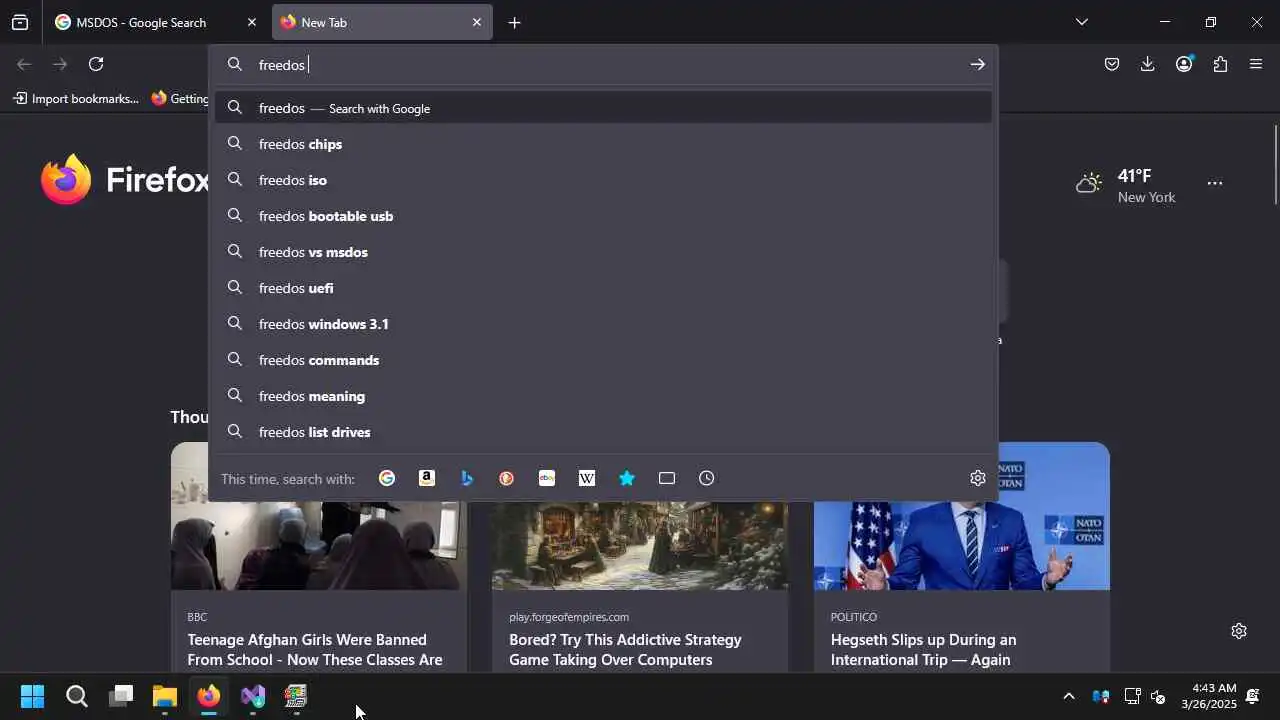This screenshot has height=720, width=1280.
Task: Reload the current page
Action: coord(96,64)
